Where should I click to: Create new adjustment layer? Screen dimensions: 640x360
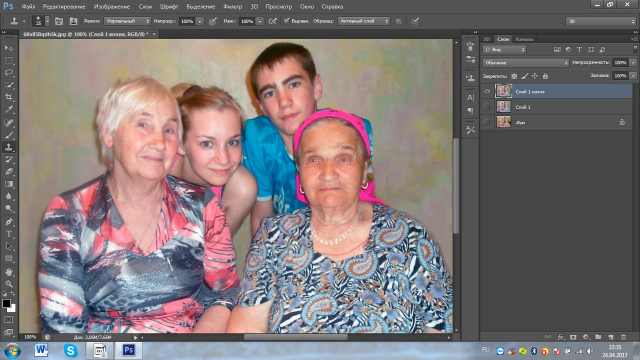586,337
